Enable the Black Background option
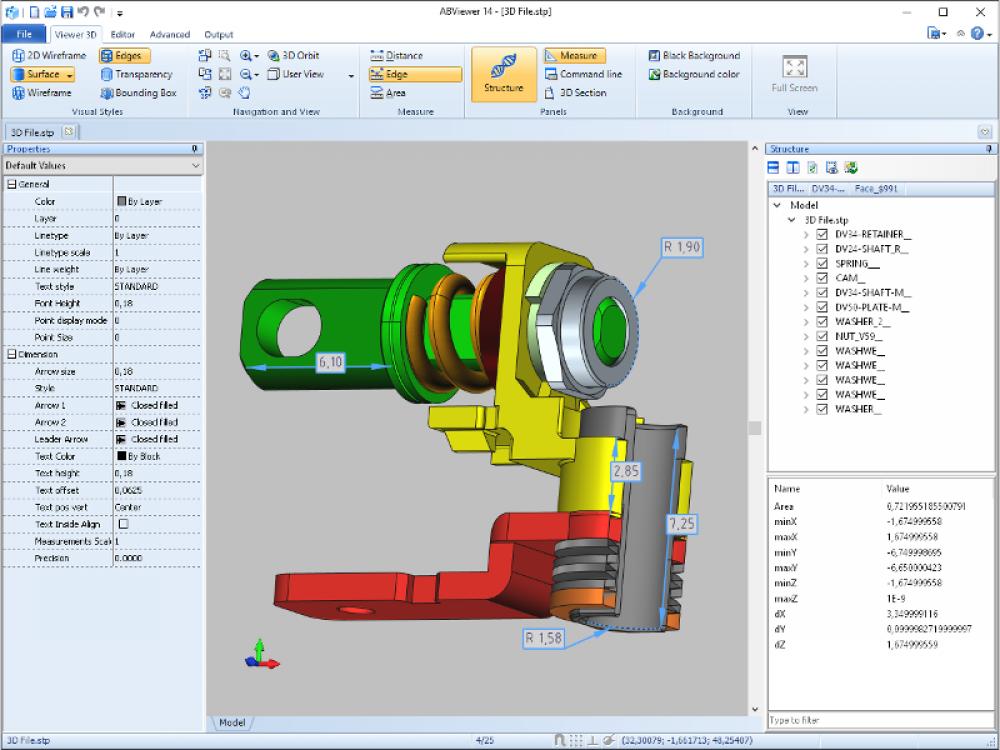 (694, 55)
